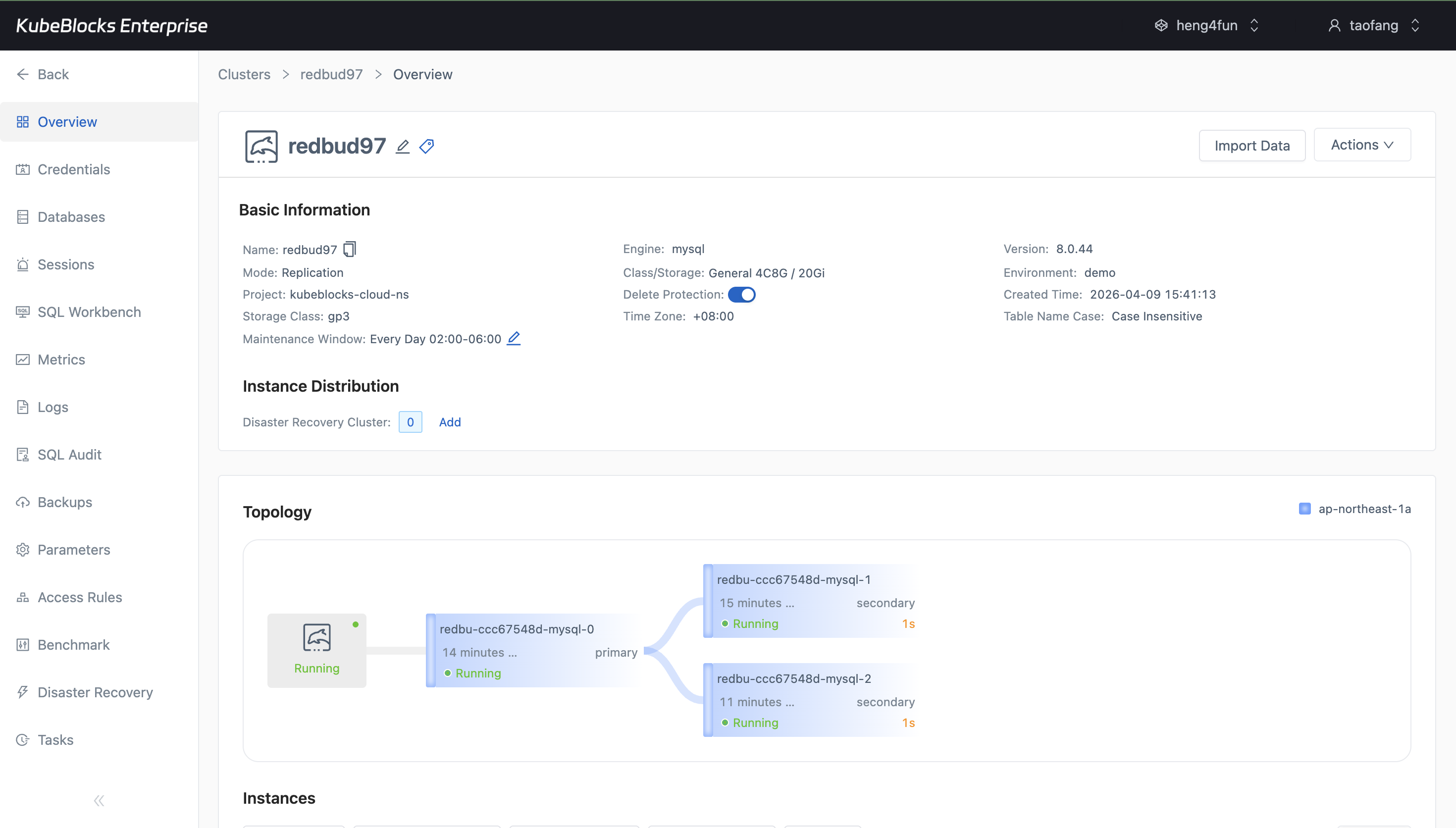Rename cluster using the pencil icon
This screenshot has width=1456, height=828.
pyautogui.click(x=403, y=146)
